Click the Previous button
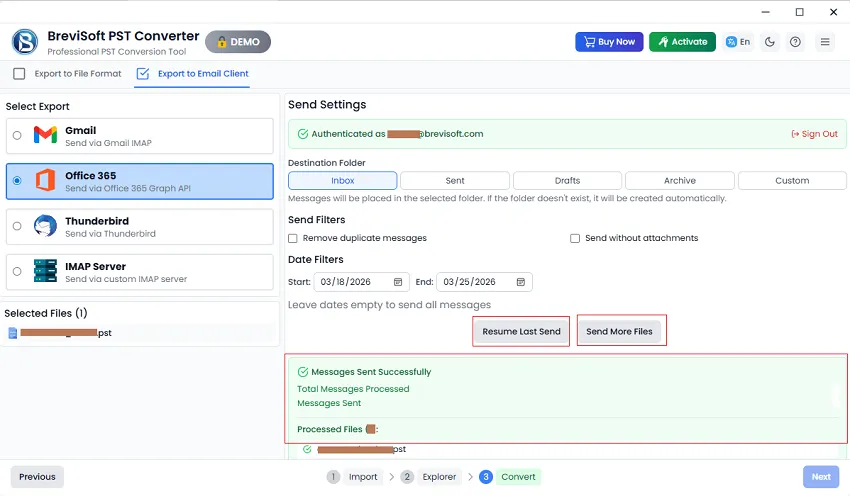 pos(37,477)
